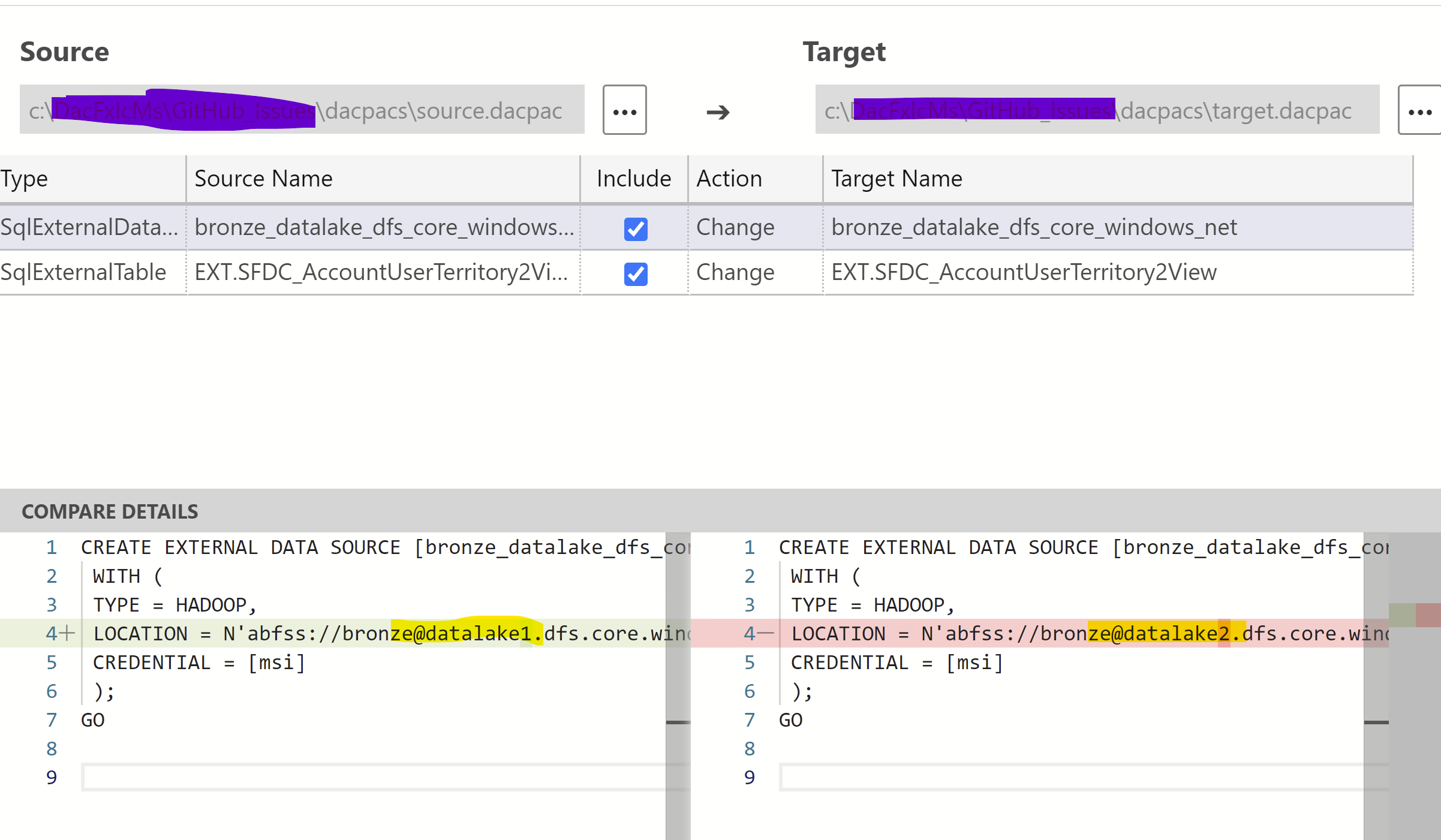
Task: Click line number 7 in target pane
Action: 748,719
